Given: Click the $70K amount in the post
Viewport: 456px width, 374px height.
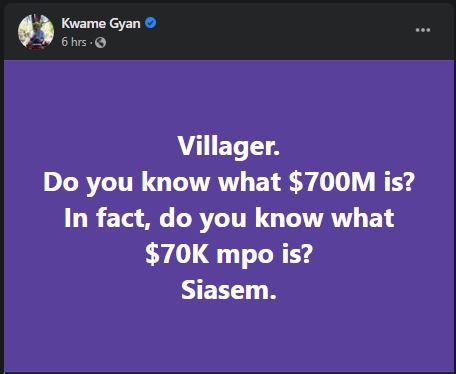Looking at the screenshot, I should [177, 254].
